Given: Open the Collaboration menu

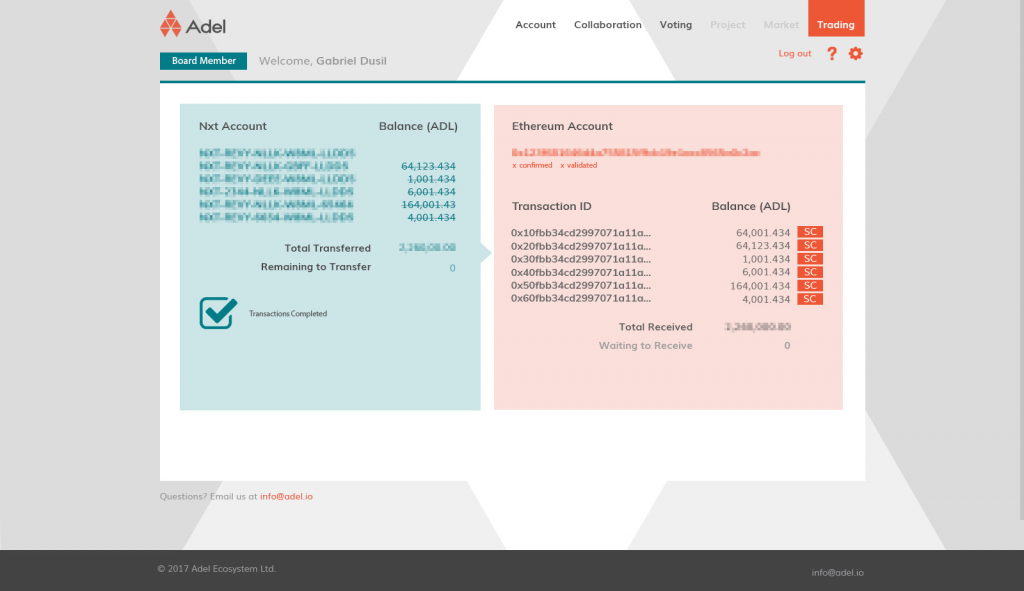Looking at the screenshot, I should 607,25.
